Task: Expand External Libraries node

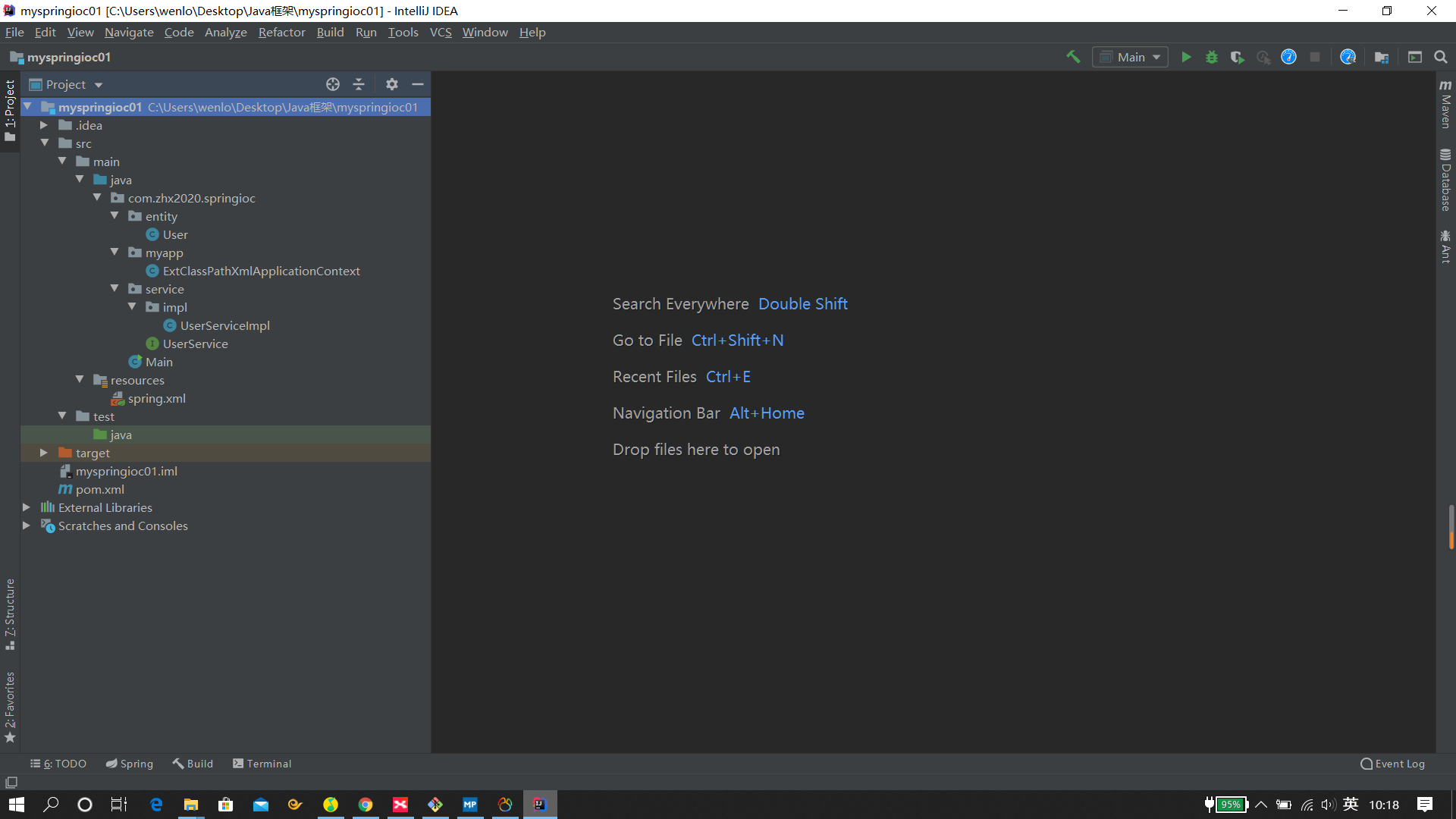Action: 27,507
